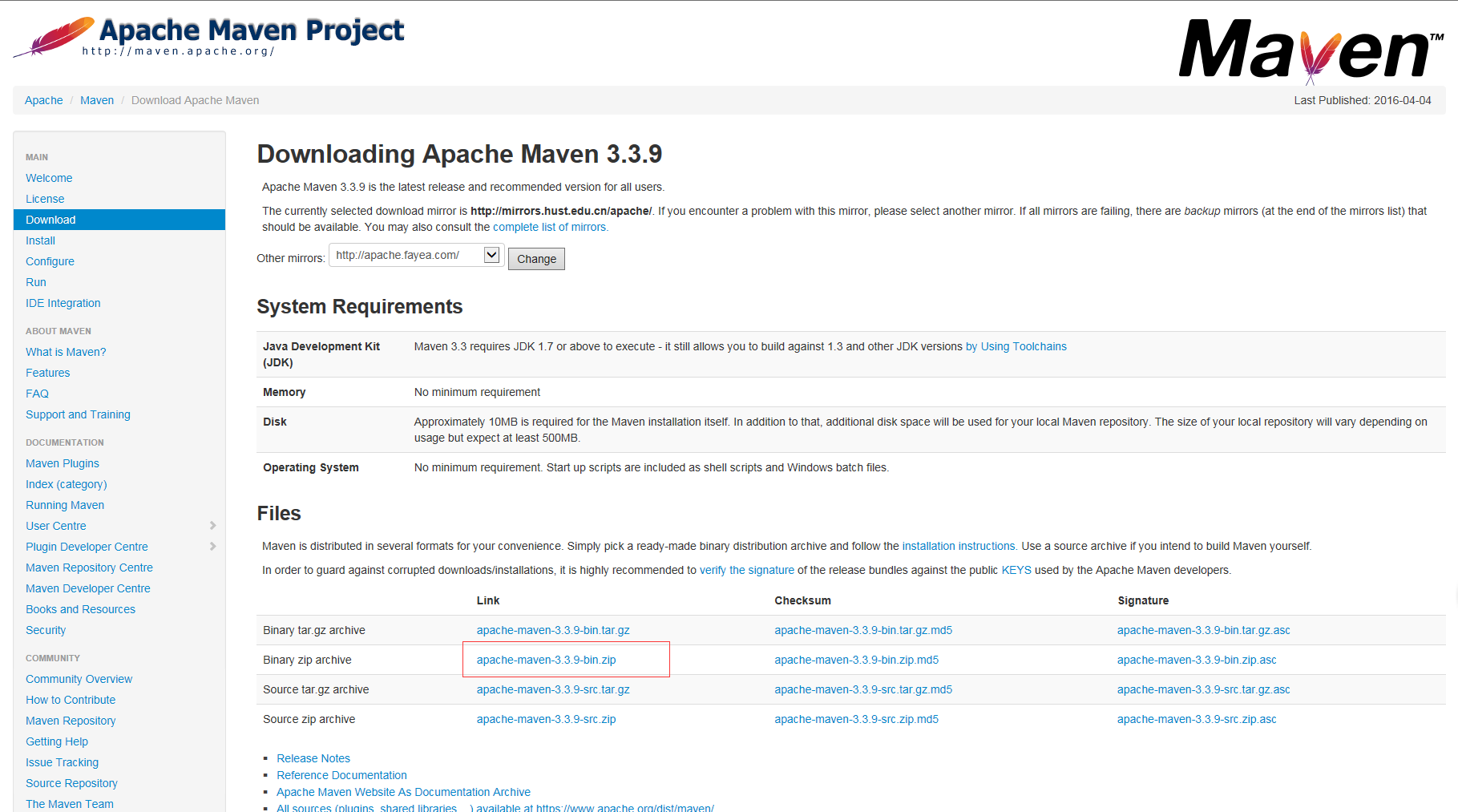Open the src.zip.md5 checksum link
Viewport: 1458px width, 812px height.
(856, 719)
